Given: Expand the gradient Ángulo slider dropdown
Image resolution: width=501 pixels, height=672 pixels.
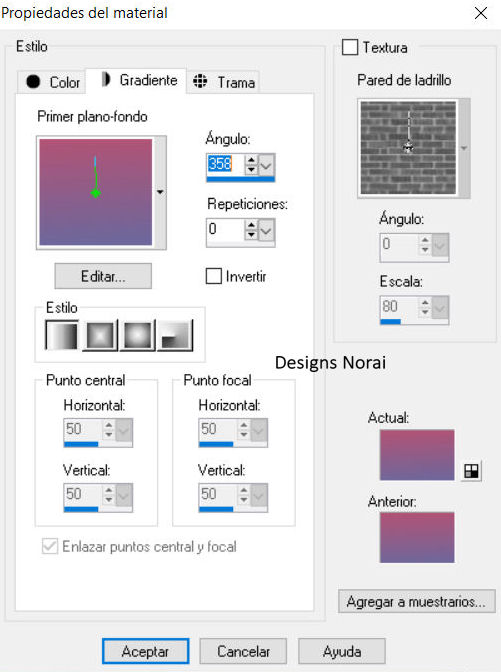Looking at the screenshot, I should pos(266,165).
